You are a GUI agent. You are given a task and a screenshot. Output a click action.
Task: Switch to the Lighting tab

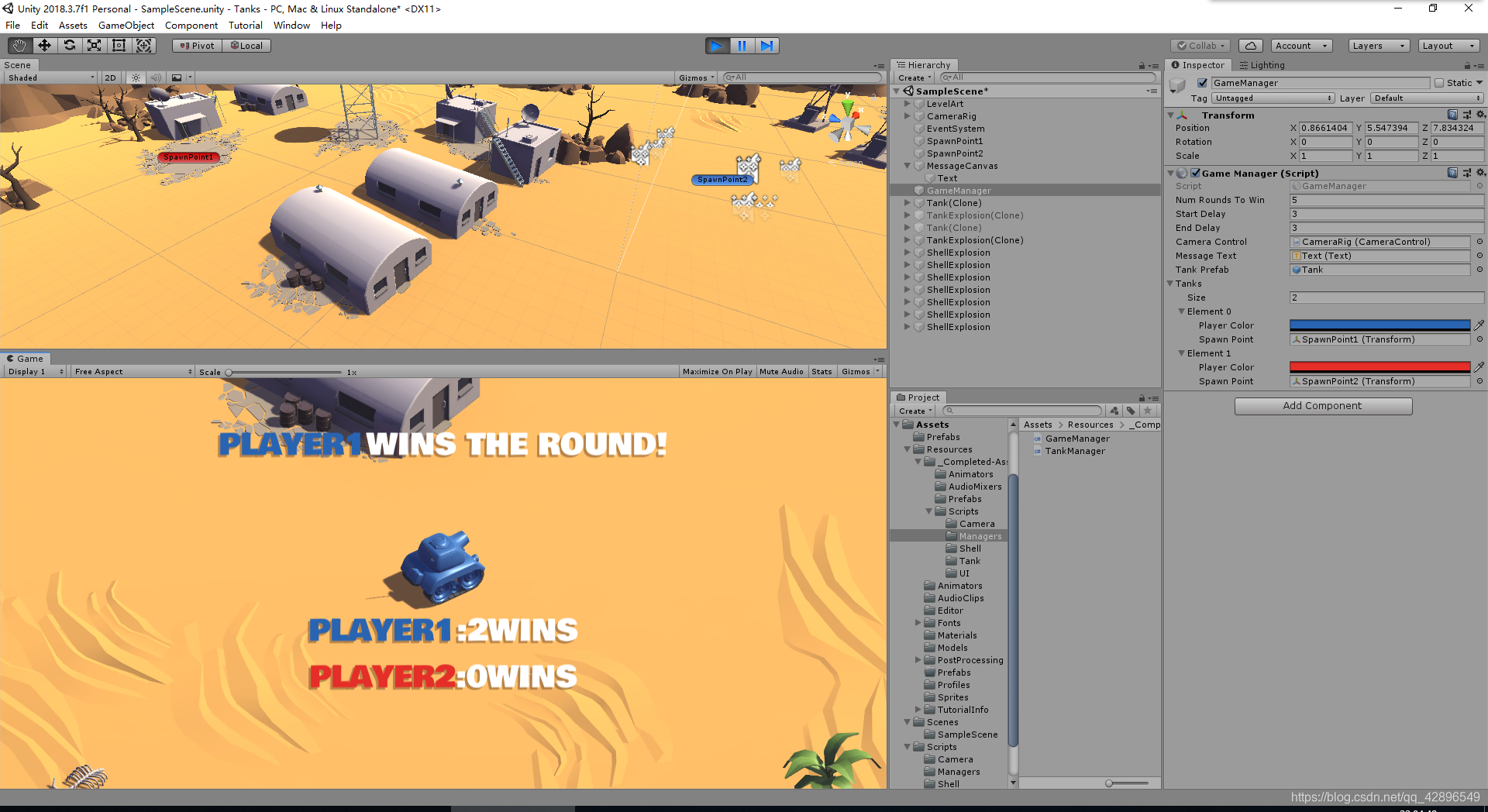[x=1262, y=65]
